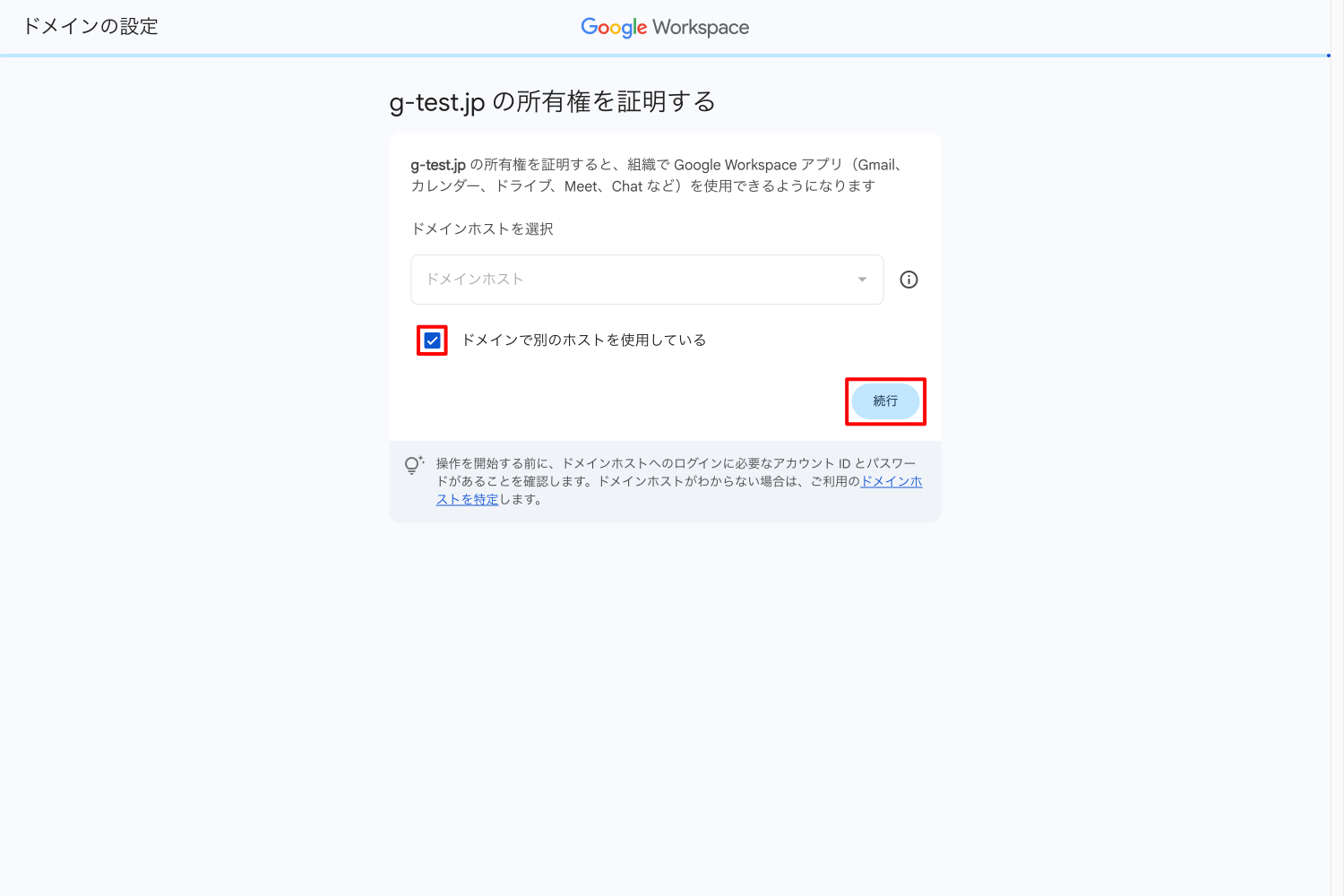Click the word Workspace in the header
Image resolution: width=1344 pixels, height=896 pixels.
point(701,28)
